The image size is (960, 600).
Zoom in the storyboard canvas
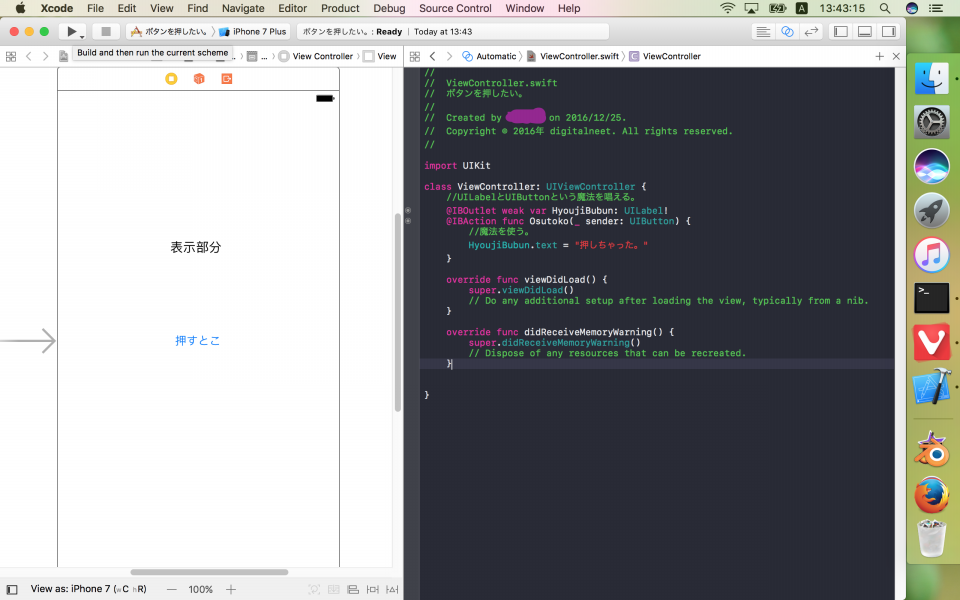click(x=231, y=590)
